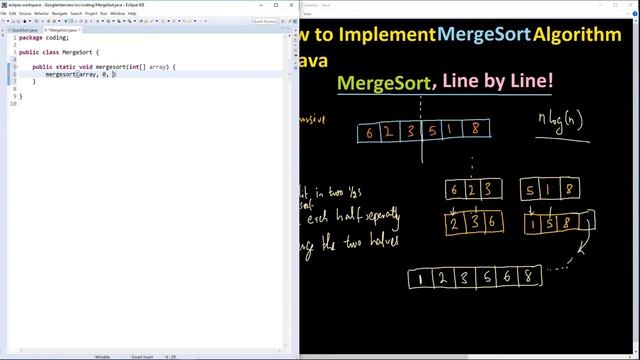640x360 pixels.
Task: Click the 'MergeSort, Line by Line!' heading
Action: tap(445, 82)
